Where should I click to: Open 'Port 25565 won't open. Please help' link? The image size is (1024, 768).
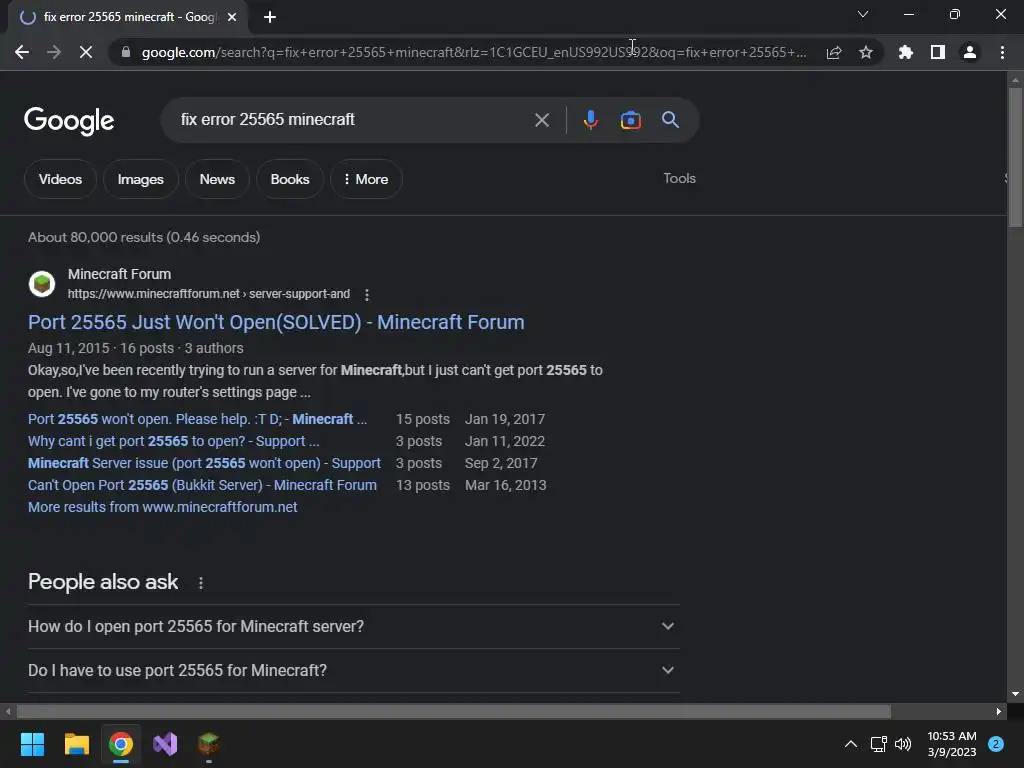[x=197, y=419]
